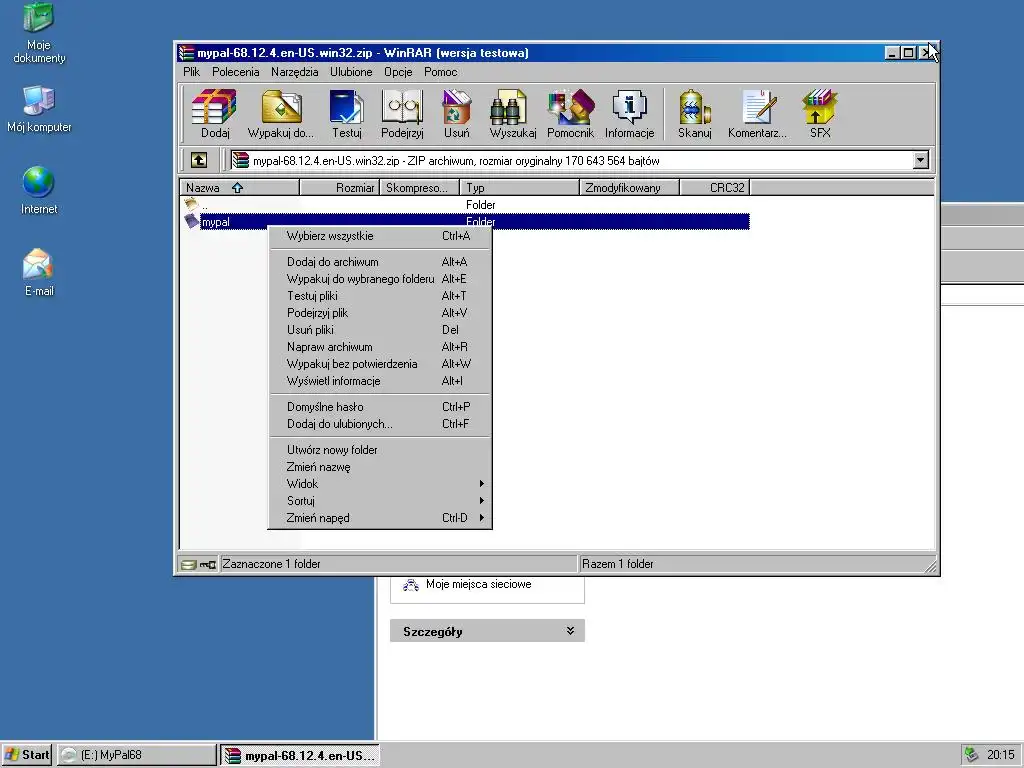The image size is (1024, 768).
Task: Click the WinRAR window resize grip
Action: pyautogui.click(x=931, y=566)
